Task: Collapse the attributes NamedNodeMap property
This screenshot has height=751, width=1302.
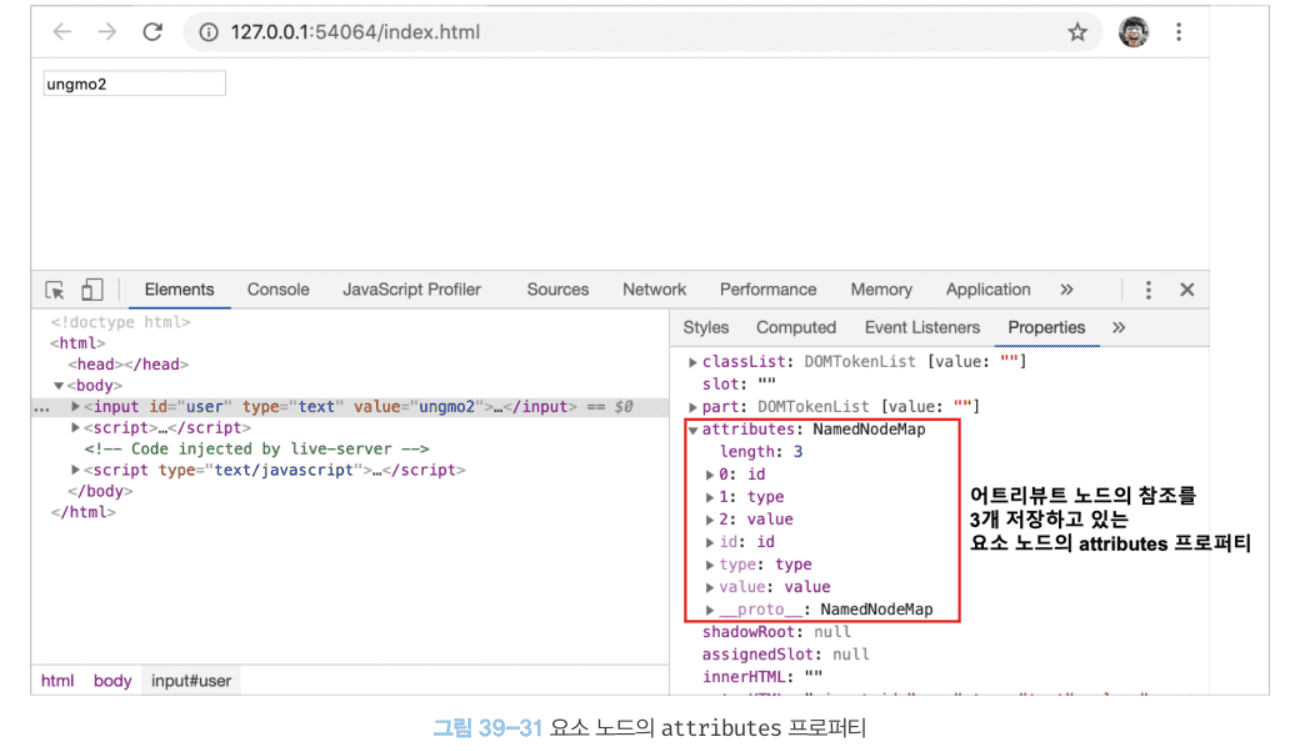Action: click(693, 430)
